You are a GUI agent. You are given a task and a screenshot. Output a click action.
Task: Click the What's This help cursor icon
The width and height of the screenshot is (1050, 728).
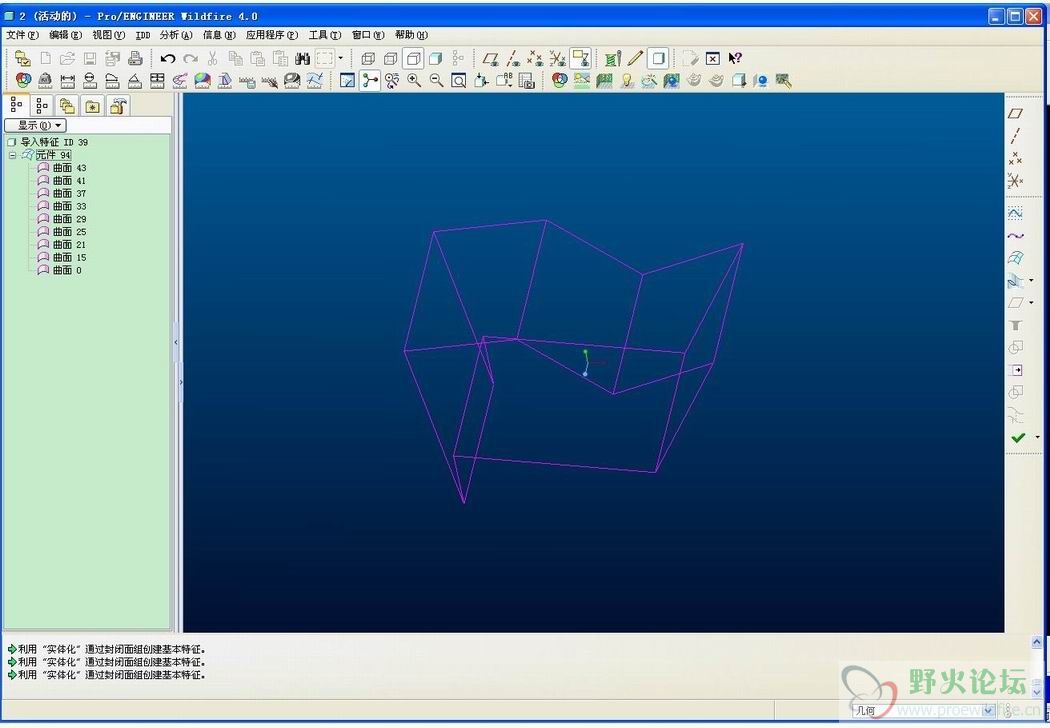coord(735,59)
